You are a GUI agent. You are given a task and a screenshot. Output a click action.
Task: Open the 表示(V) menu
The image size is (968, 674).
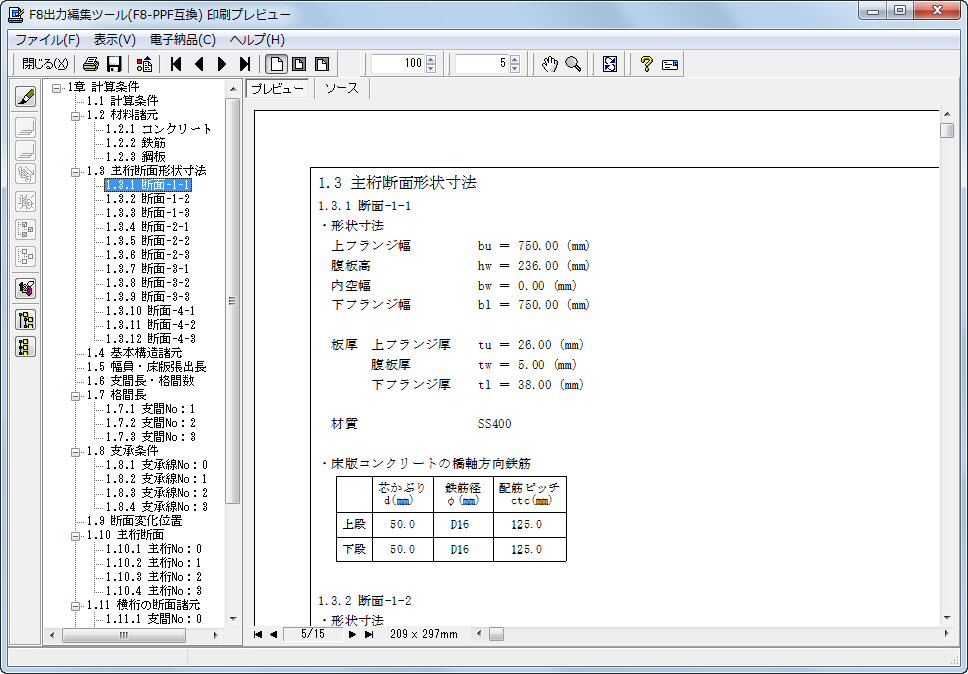coord(115,40)
